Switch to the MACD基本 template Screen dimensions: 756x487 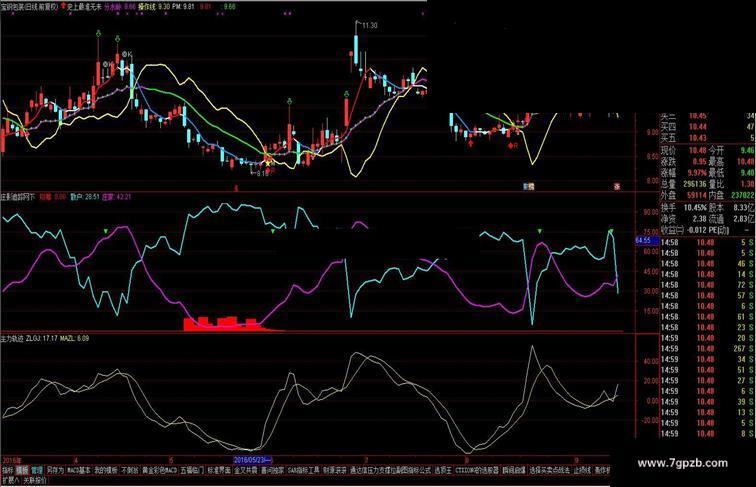coord(79,470)
